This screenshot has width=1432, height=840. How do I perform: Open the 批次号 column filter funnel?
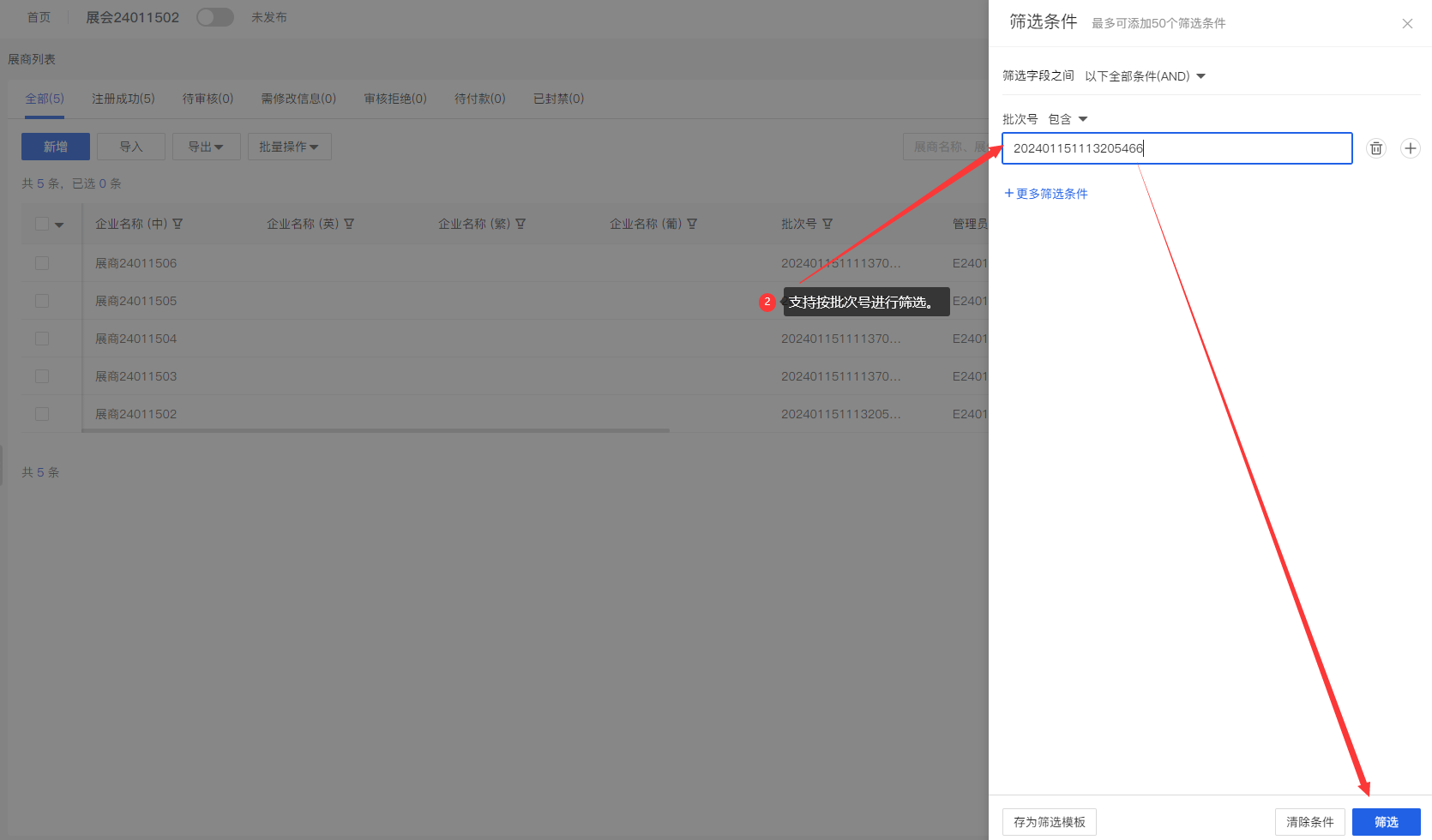click(828, 224)
